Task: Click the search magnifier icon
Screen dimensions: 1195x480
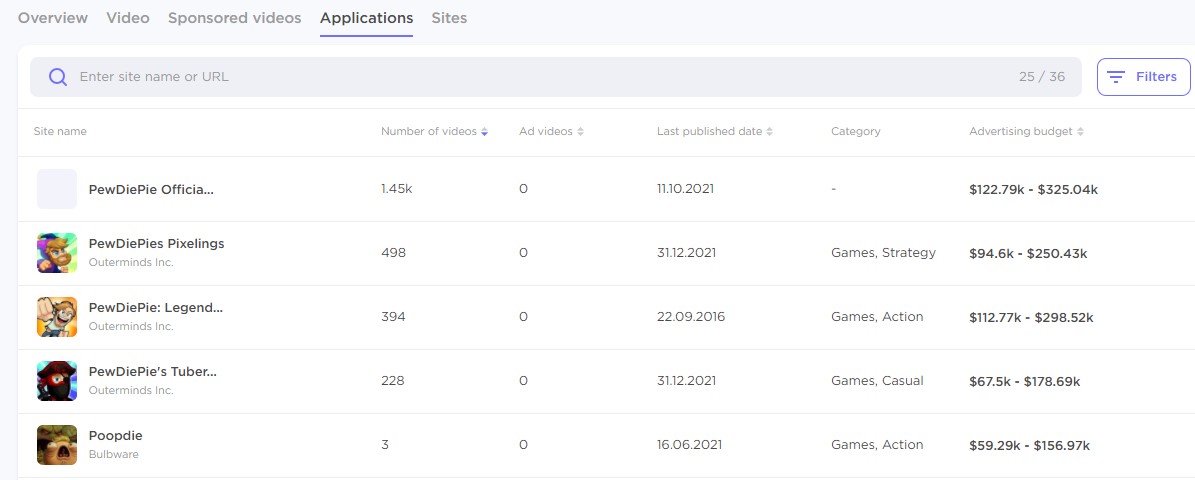Action: (58, 77)
